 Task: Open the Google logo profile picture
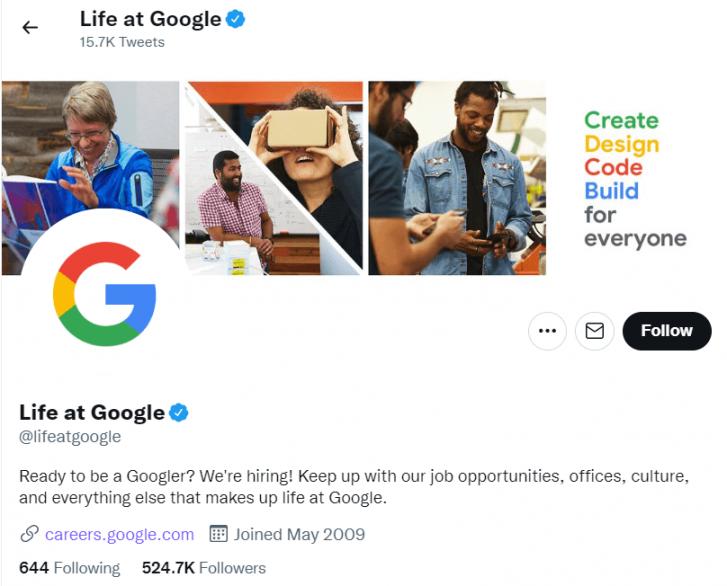point(103,294)
